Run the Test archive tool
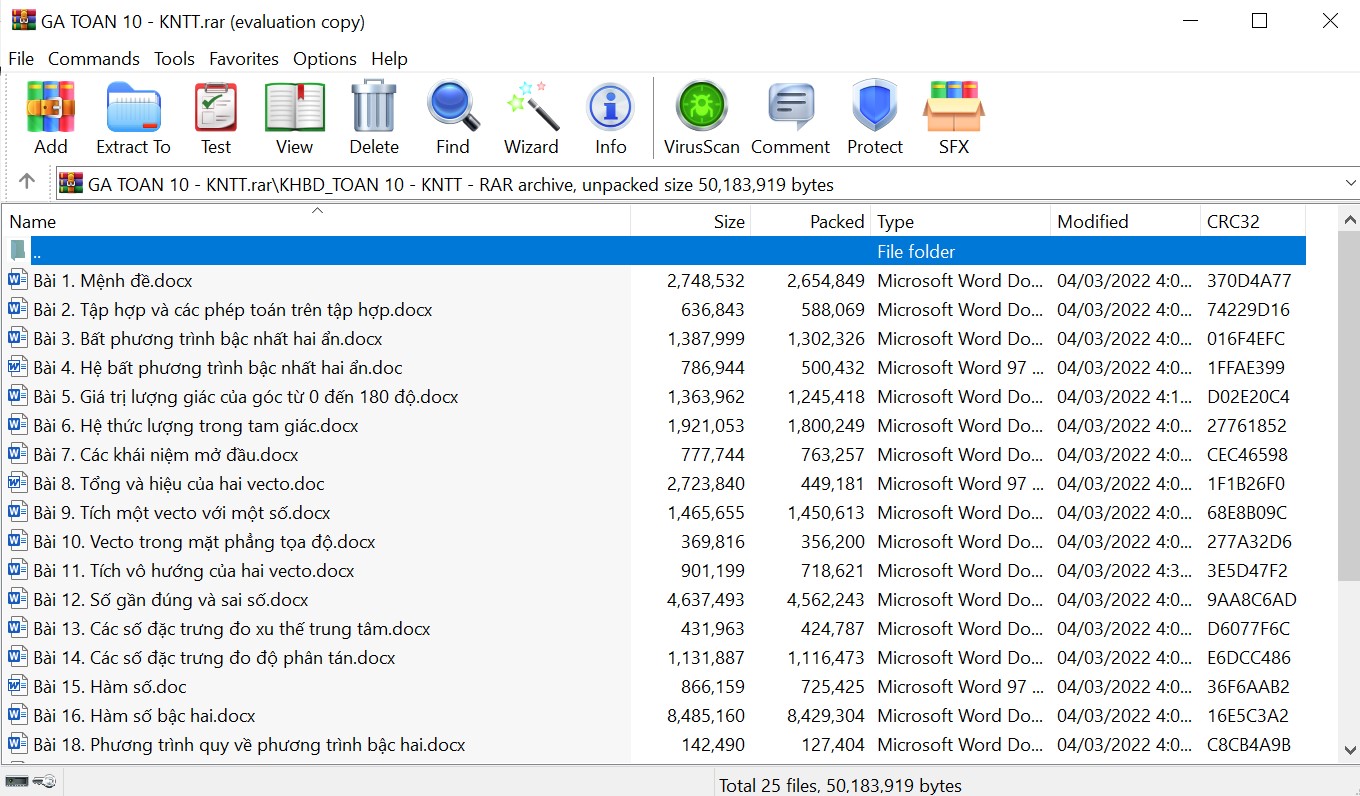The width and height of the screenshot is (1360, 796). 215,118
